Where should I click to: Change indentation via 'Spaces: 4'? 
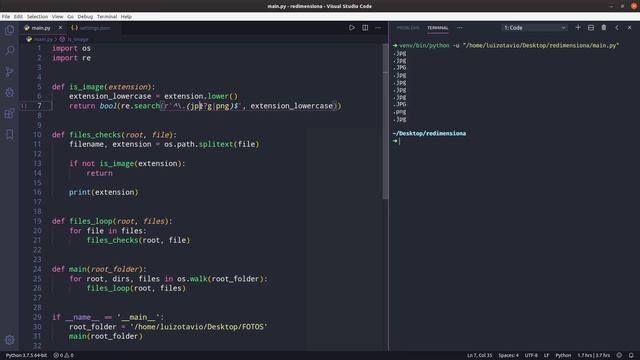(x=508, y=355)
